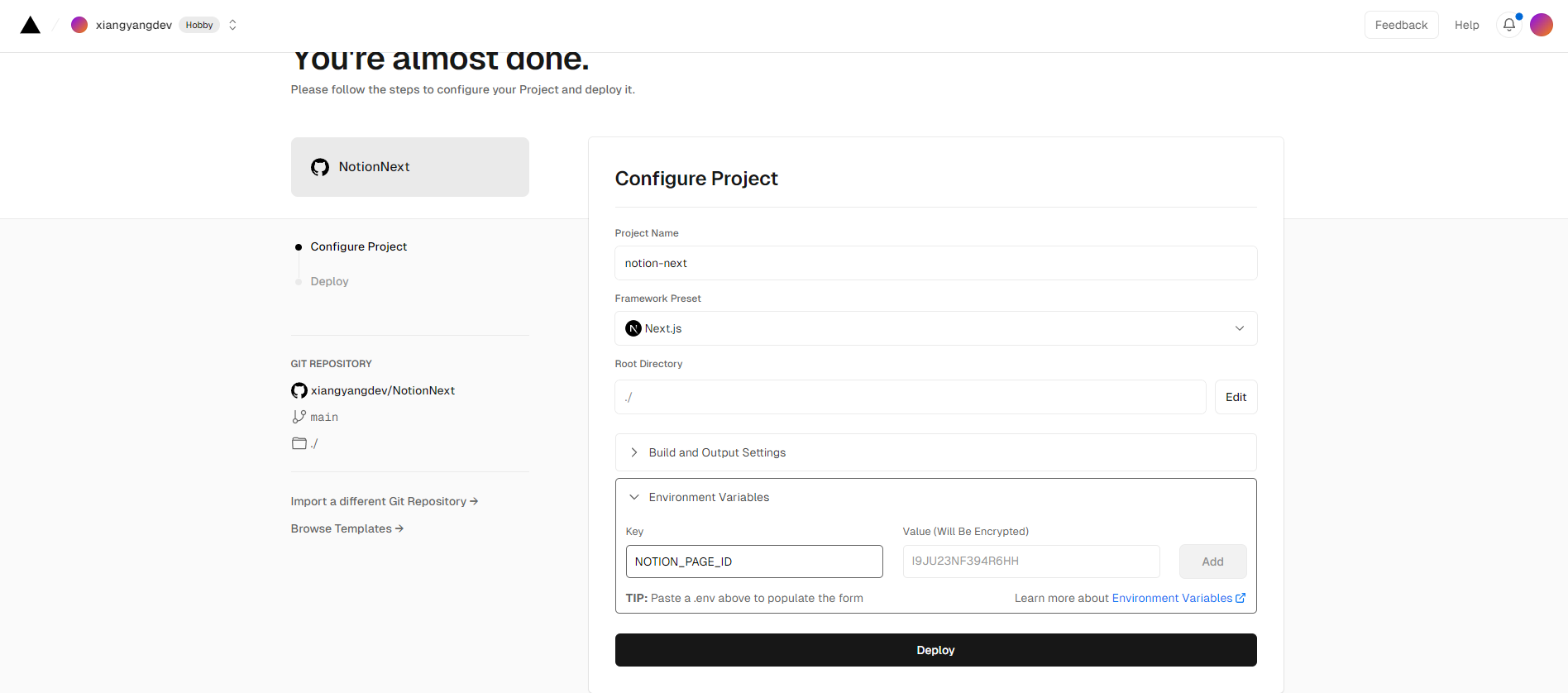Click the Framework Preset chevron arrow
Image resolution: width=1568 pixels, height=693 pixels.
pos(1240,328)
